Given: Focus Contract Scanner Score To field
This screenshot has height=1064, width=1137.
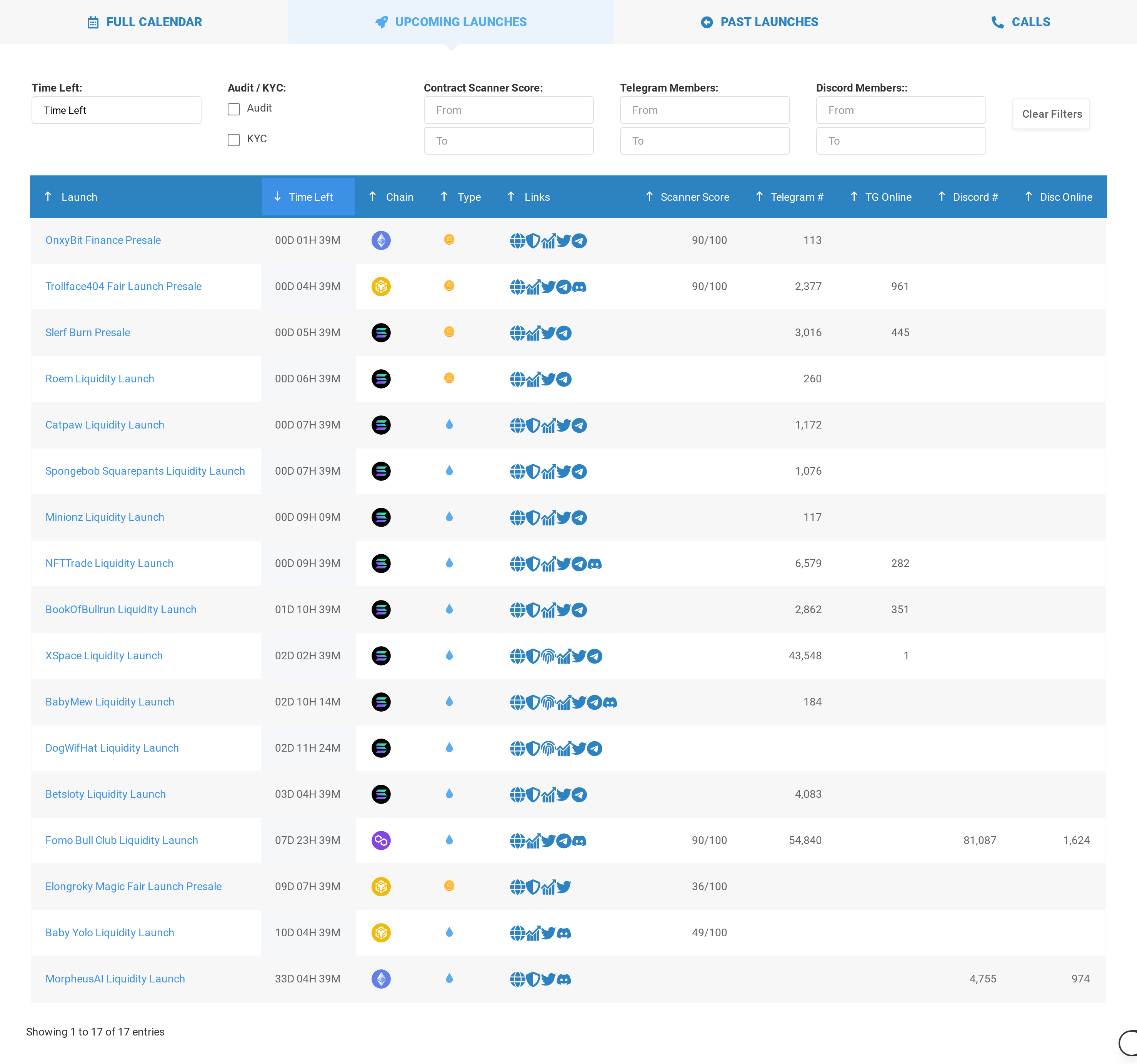Looking at the screenshot, I should coord(508,141).
